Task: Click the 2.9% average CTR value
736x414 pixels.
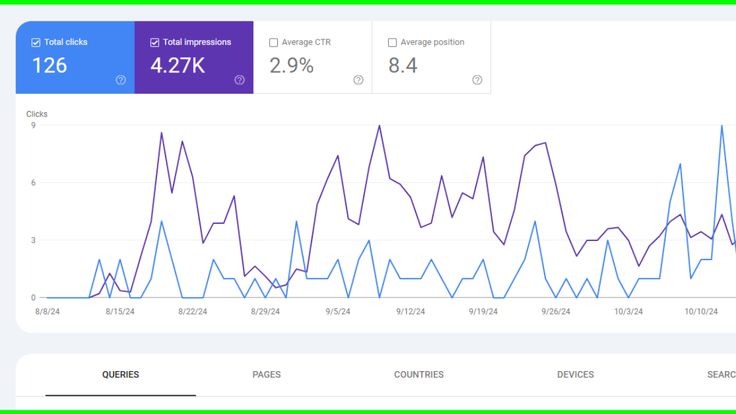Action: [x=291, y=66]
